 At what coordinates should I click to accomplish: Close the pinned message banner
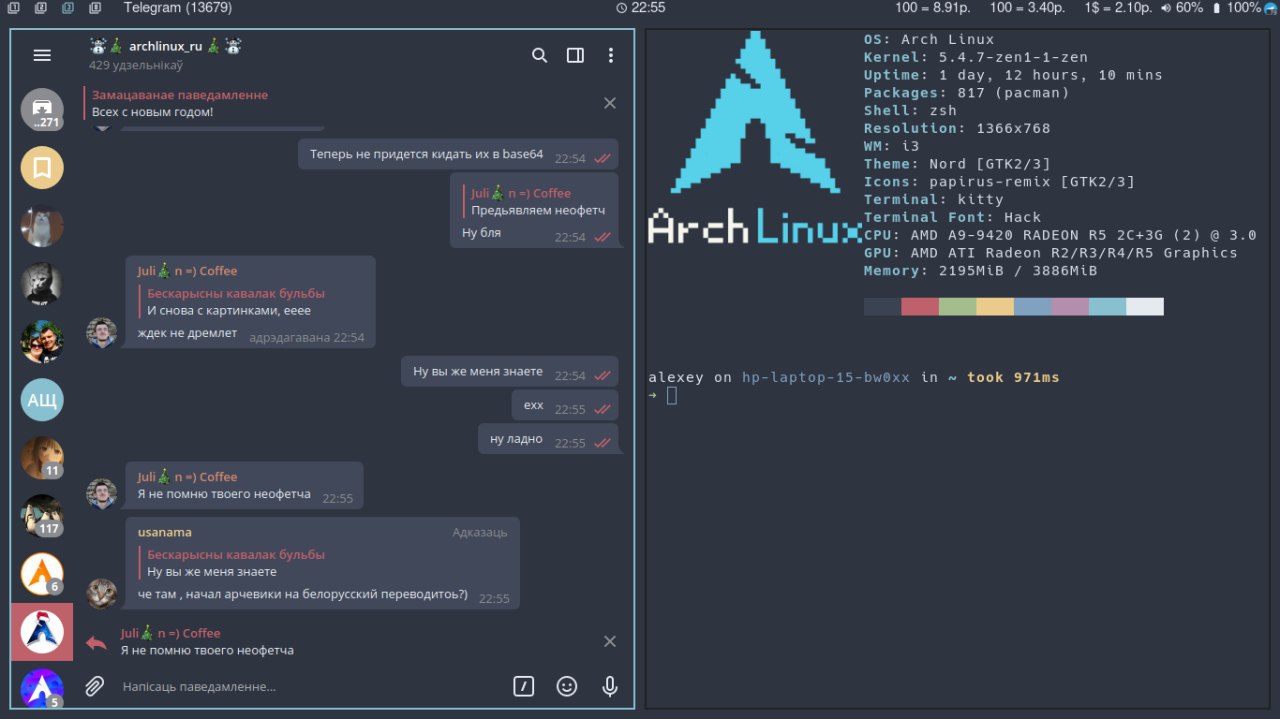click(x=610, y=103)
